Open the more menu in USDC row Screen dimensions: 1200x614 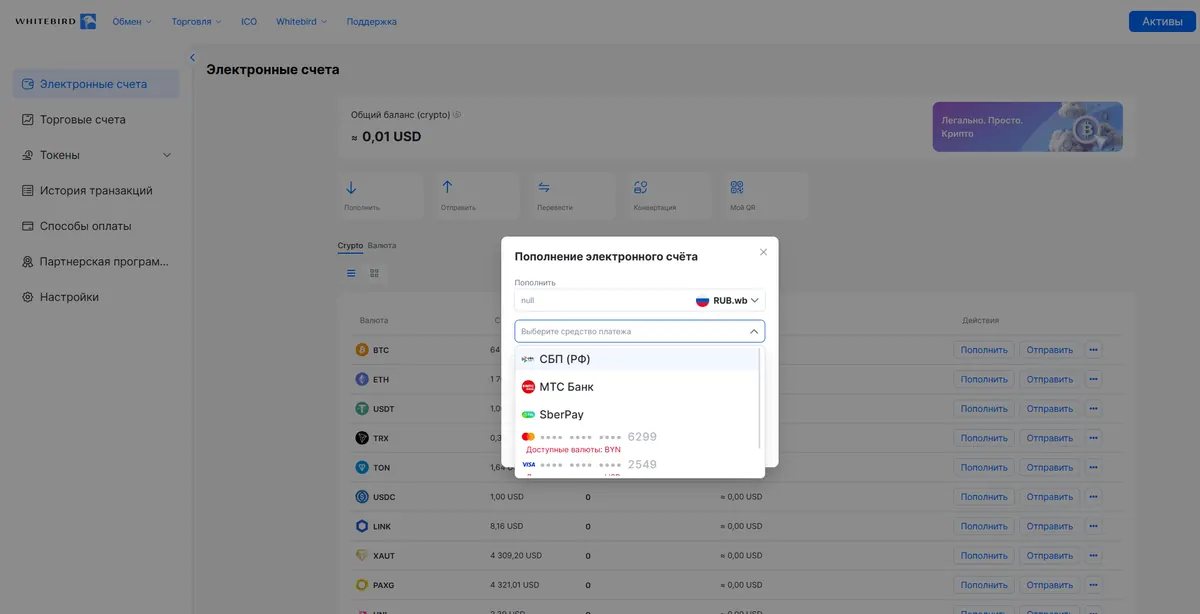click(1093, 497)
